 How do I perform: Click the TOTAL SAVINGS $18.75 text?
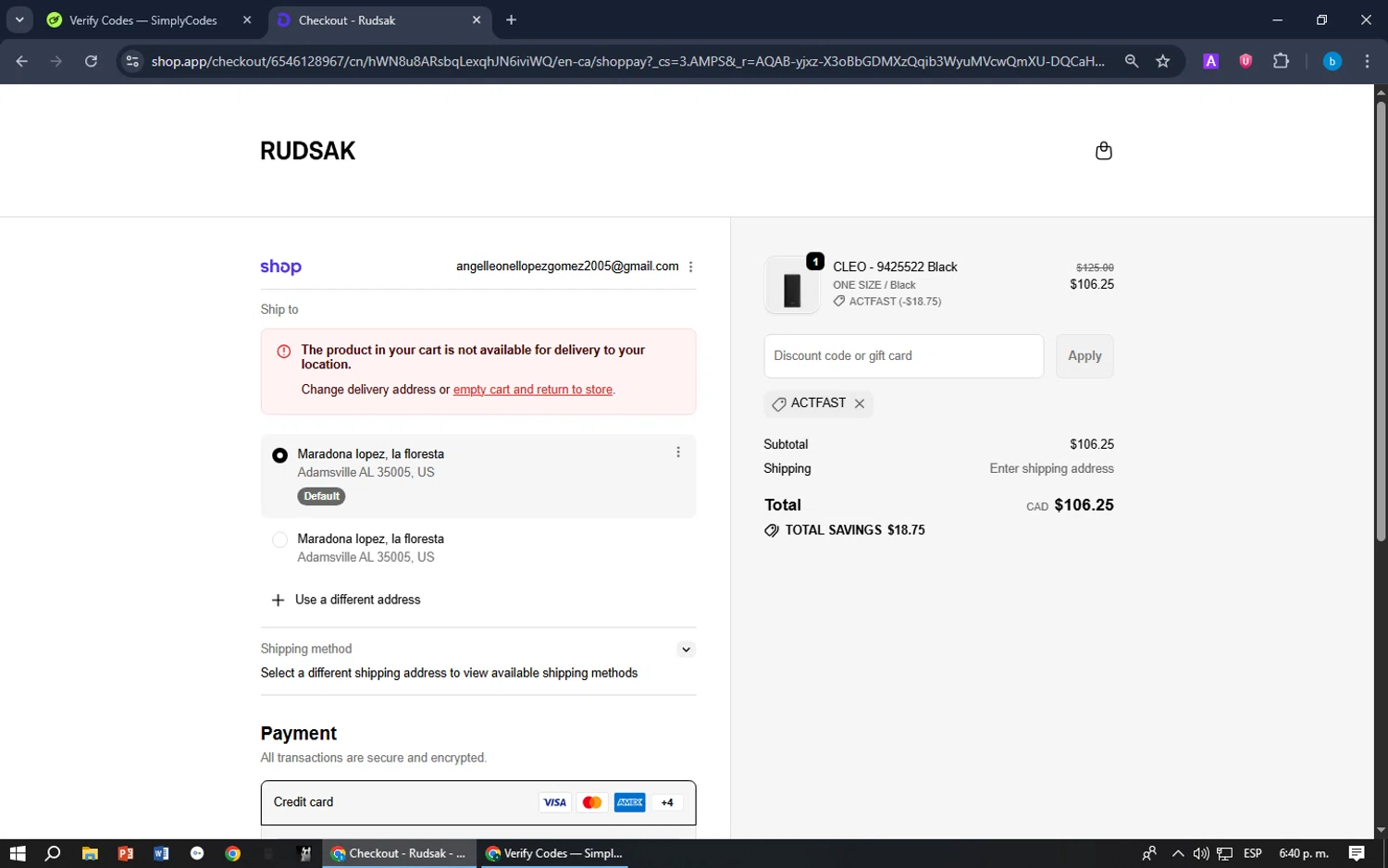click(x=854, y=530)
